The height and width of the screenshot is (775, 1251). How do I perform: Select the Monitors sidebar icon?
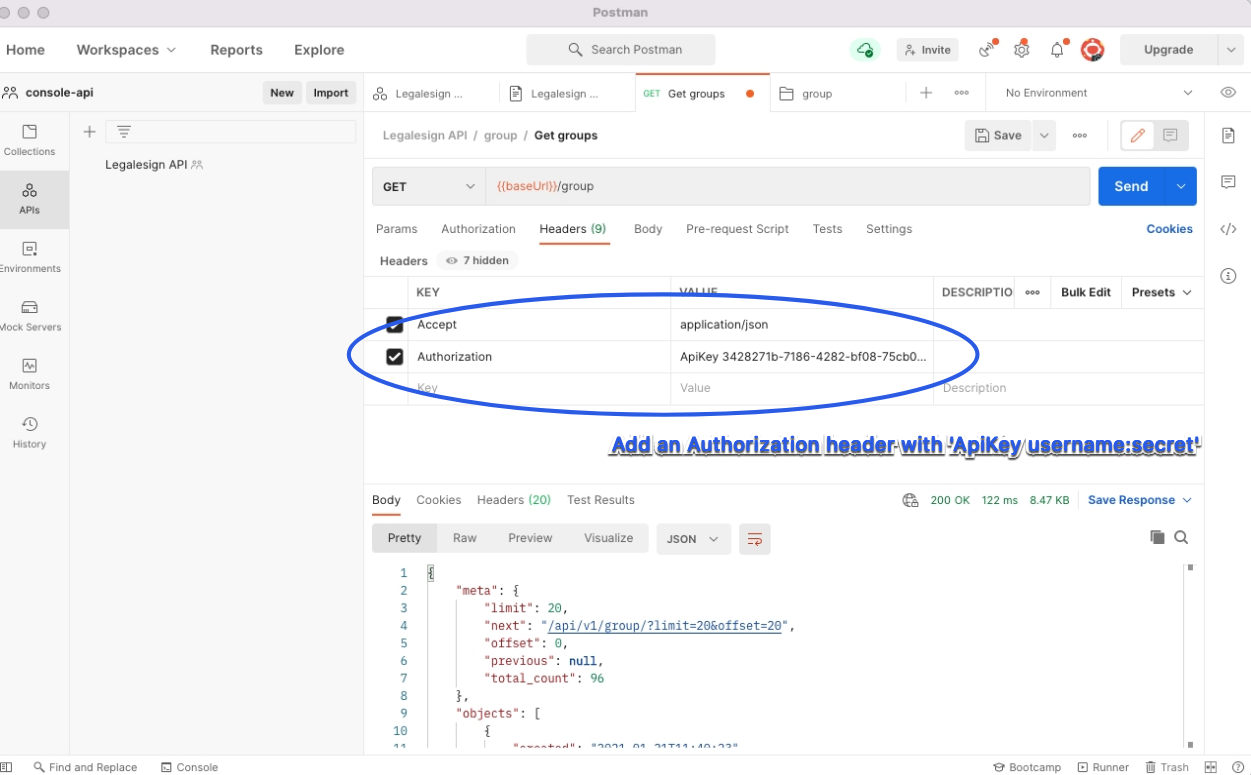click(x=32, y=371)
